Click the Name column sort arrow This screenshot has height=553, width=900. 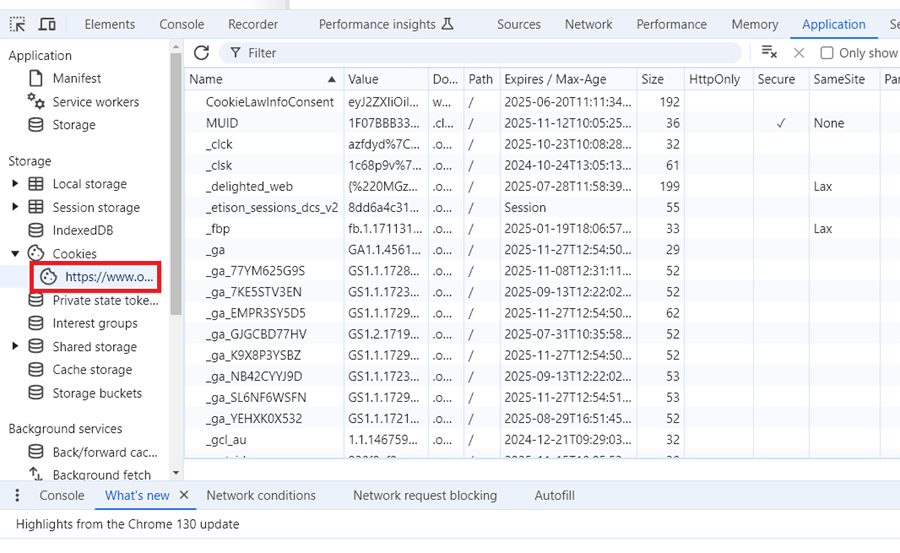coord(332,79)
